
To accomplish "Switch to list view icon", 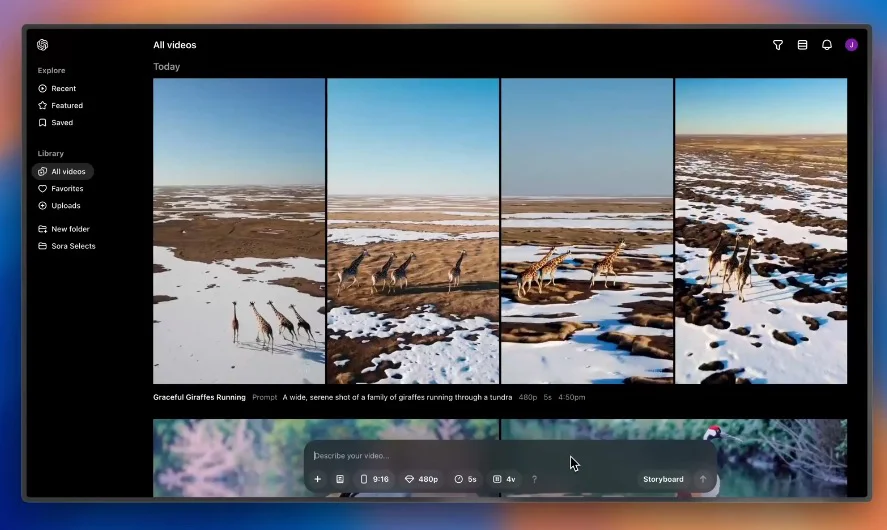I will (802, 45).
